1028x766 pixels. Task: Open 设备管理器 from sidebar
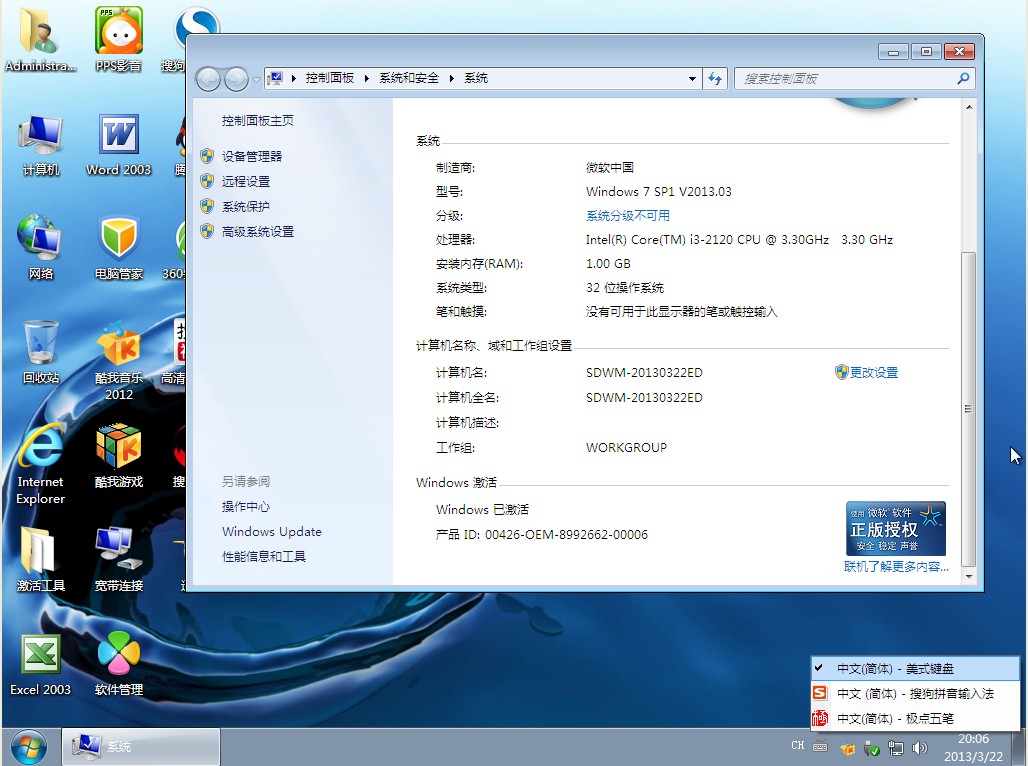click(252, 156)
